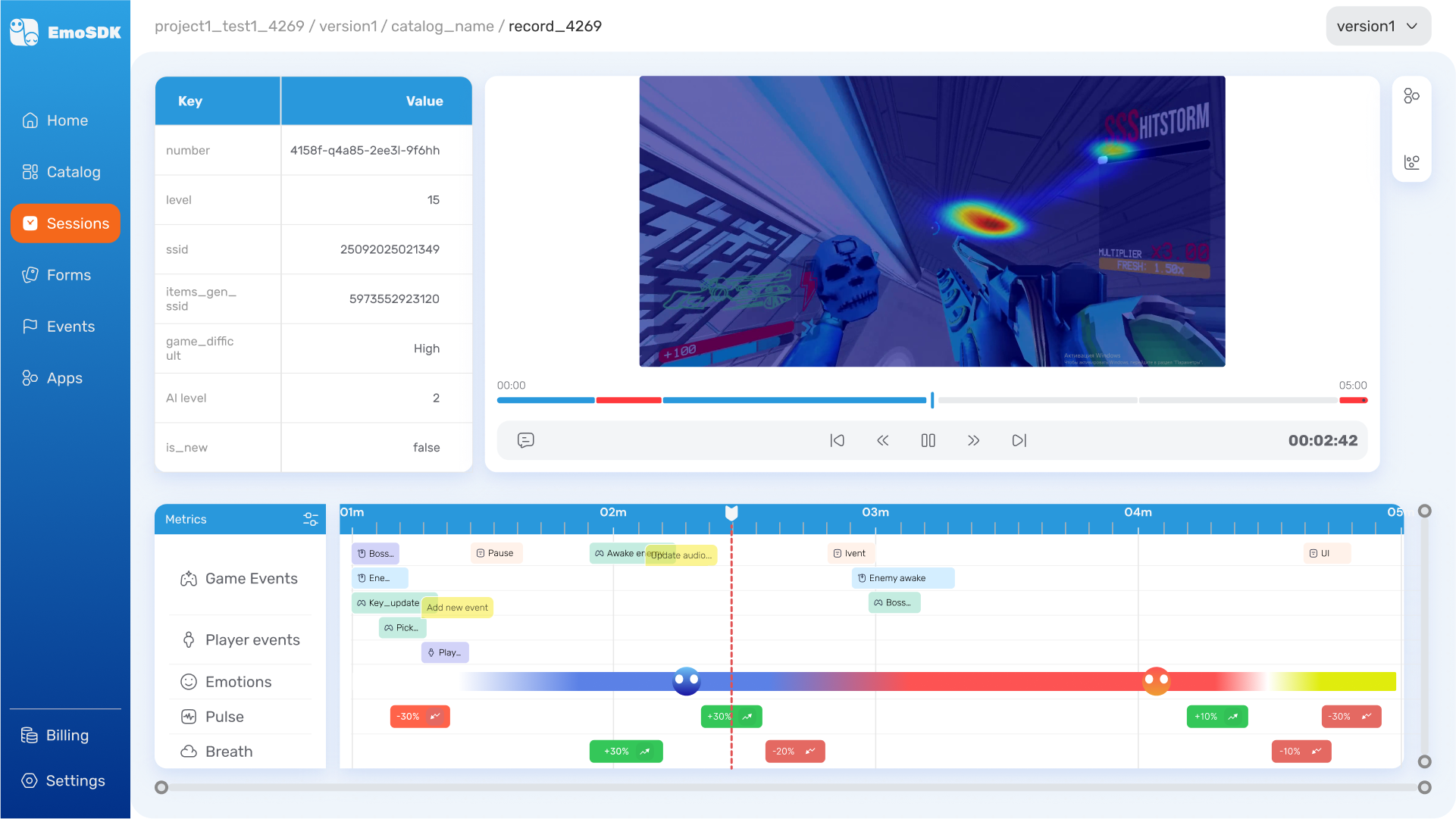Select the Enemy awake event on the timeline
Screen dimensions: 1456x819
[x=902, y=578]
